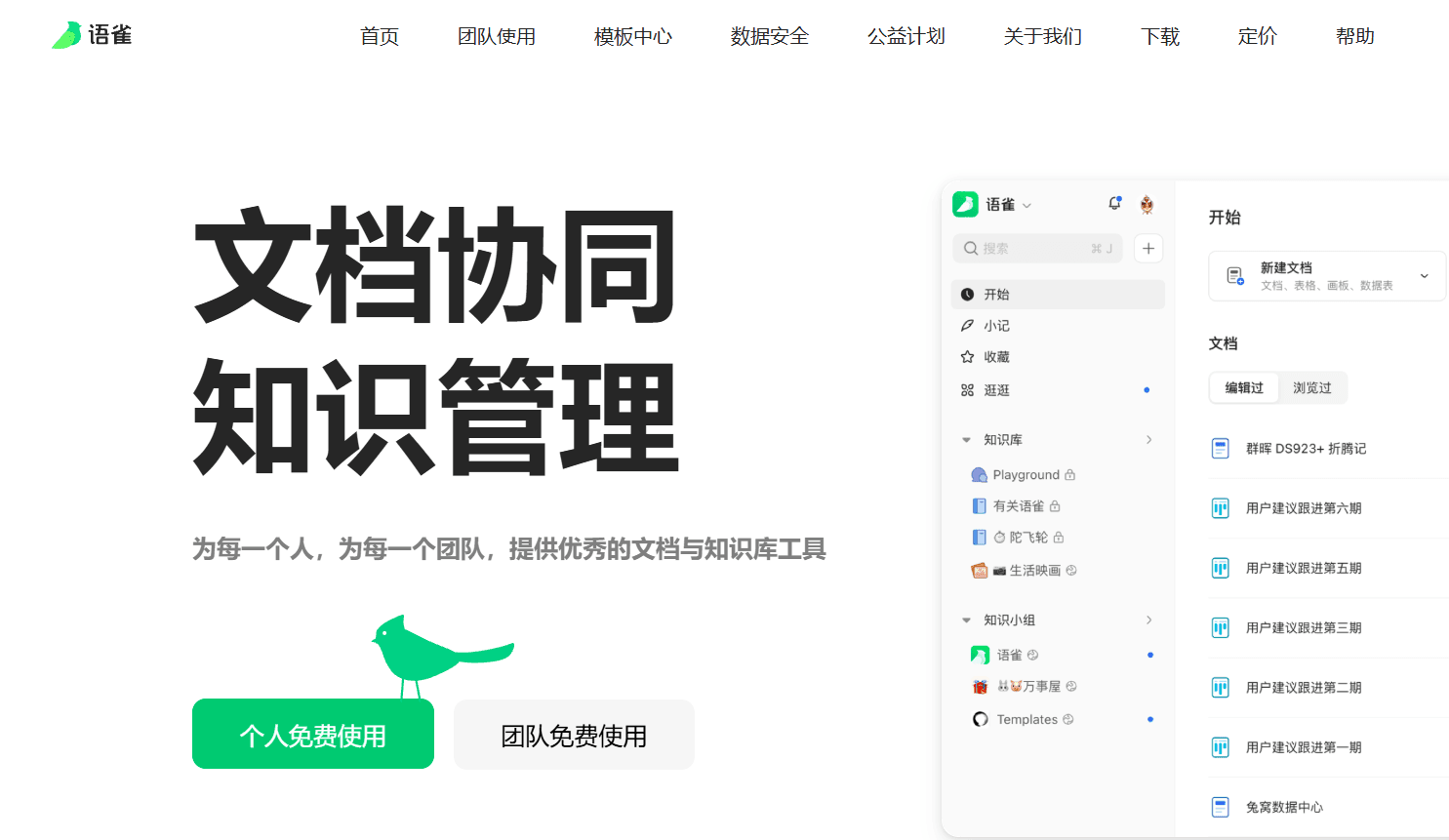Click the 个人免费使用 green button
This screenshot has height=840, width=1449.
click(x=313, y=734)
